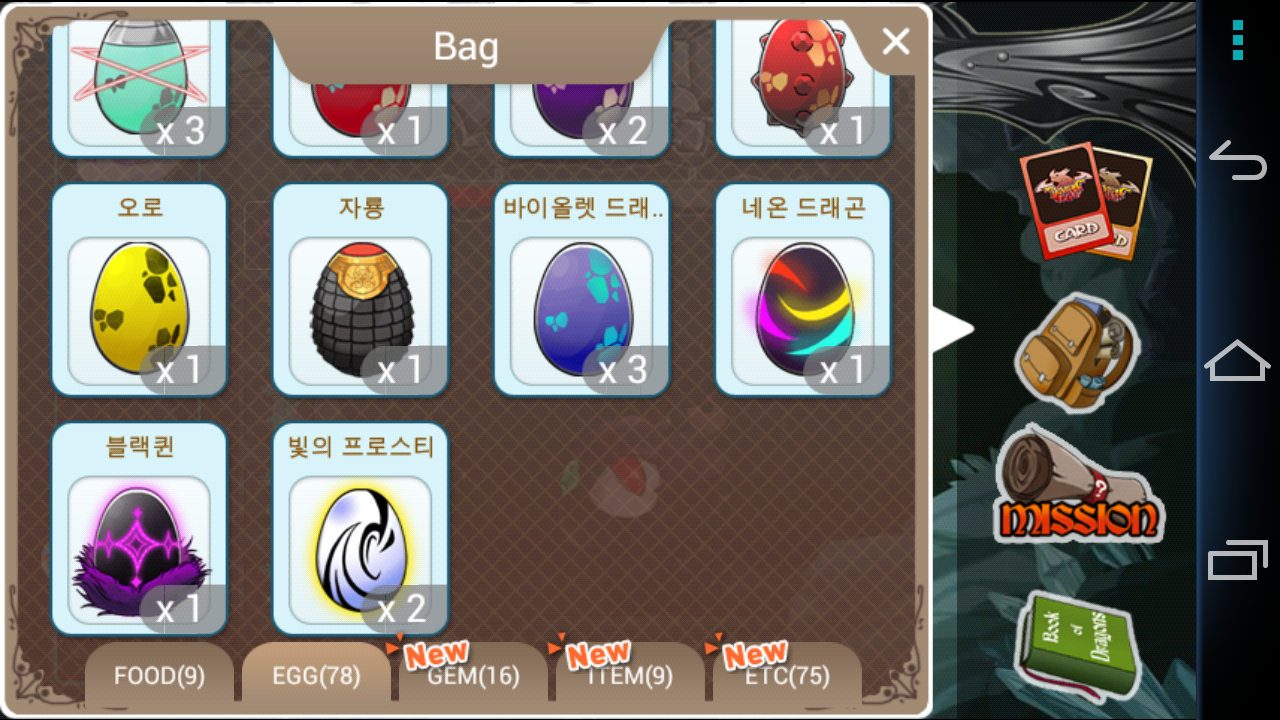
Task: Switch to the FOOD(9) tab
Action: 159,676
